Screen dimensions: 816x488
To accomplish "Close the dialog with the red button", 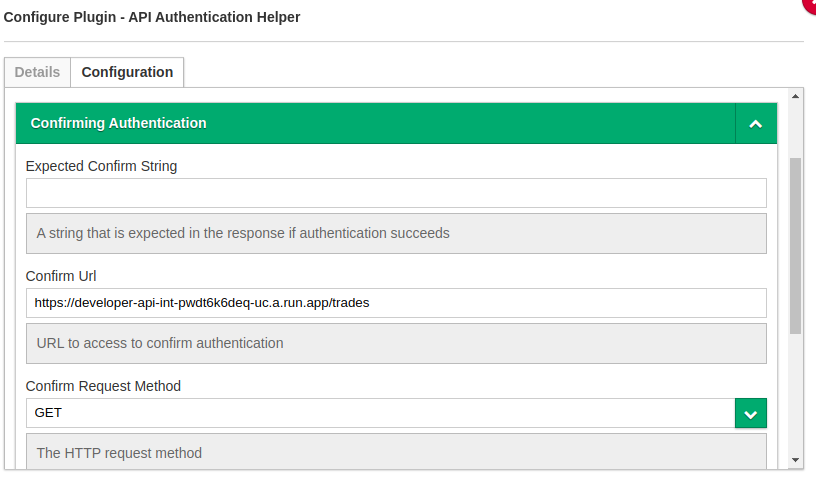I will click(811, 4).
